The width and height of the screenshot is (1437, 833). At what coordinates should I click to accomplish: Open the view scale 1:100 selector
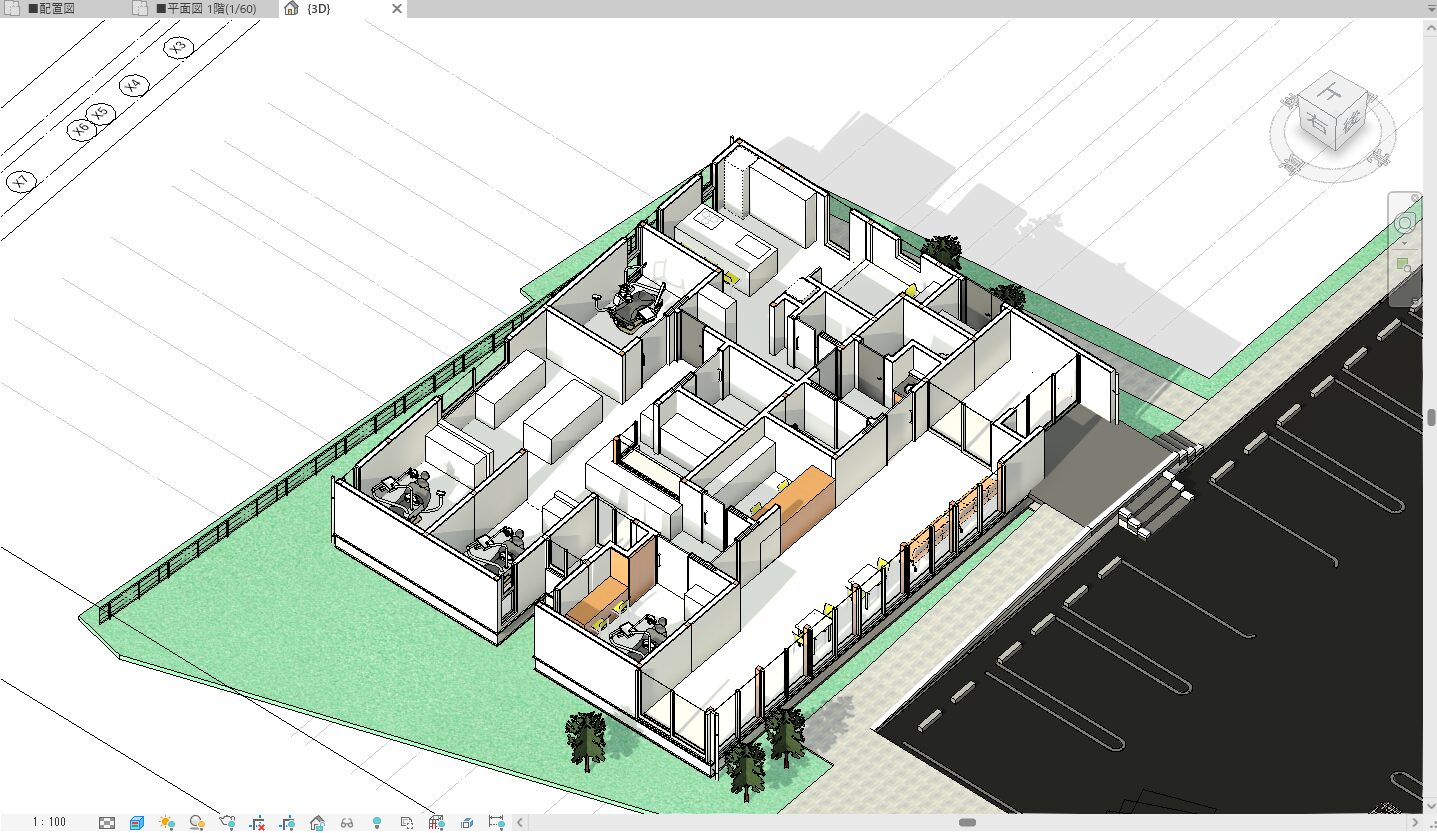pyautogui.click(x=49, y=822)
